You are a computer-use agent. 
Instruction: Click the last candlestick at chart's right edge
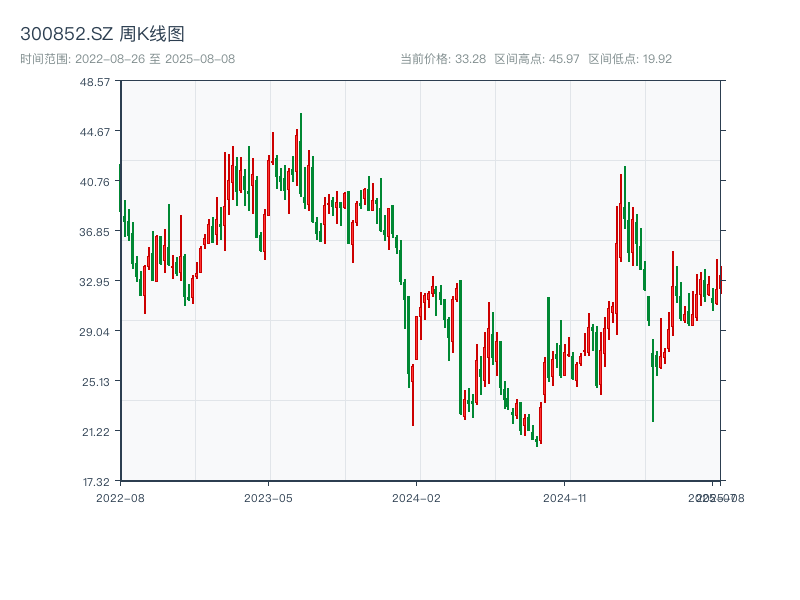click(720, 282)
